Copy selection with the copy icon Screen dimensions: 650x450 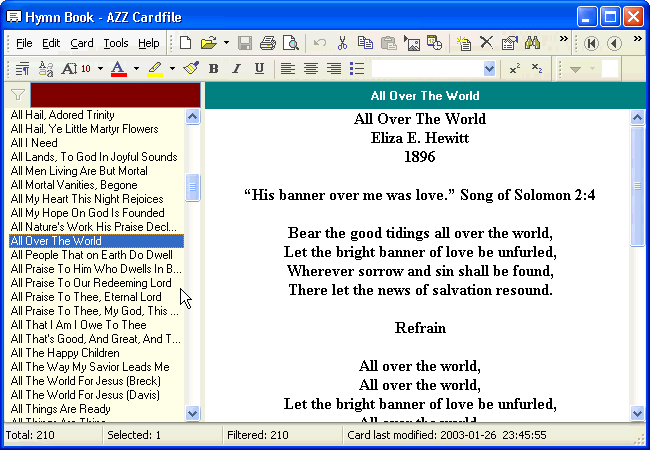coord(365,43)
